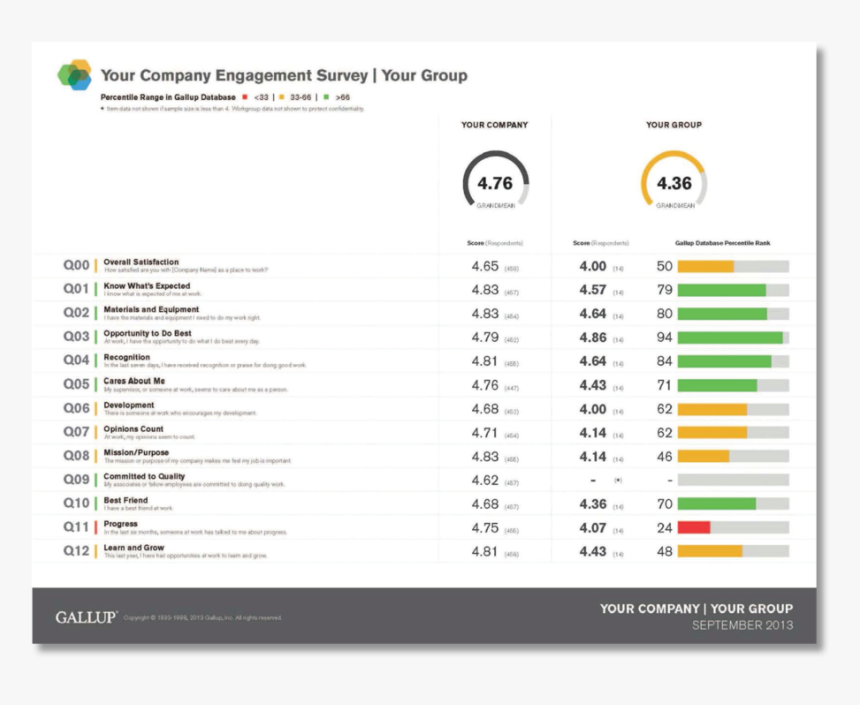Select the Q07 'Opinions Count' row label

[133, 428]
